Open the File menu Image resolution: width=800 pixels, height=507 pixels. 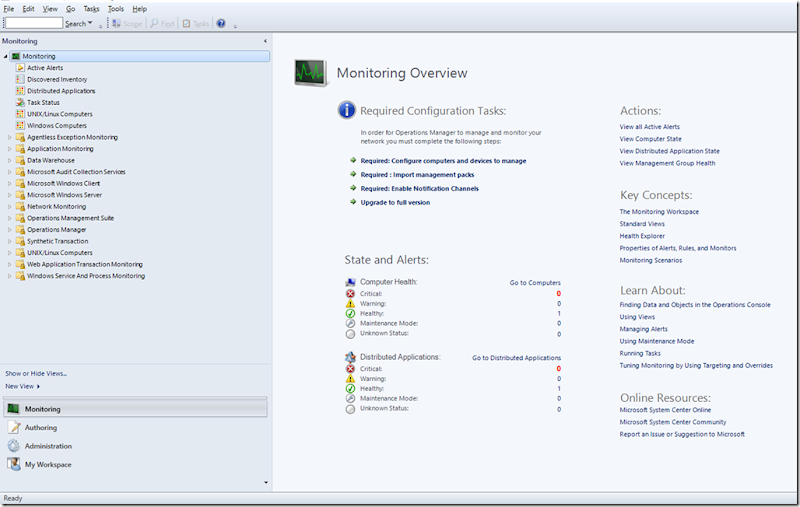coord(9,9)
